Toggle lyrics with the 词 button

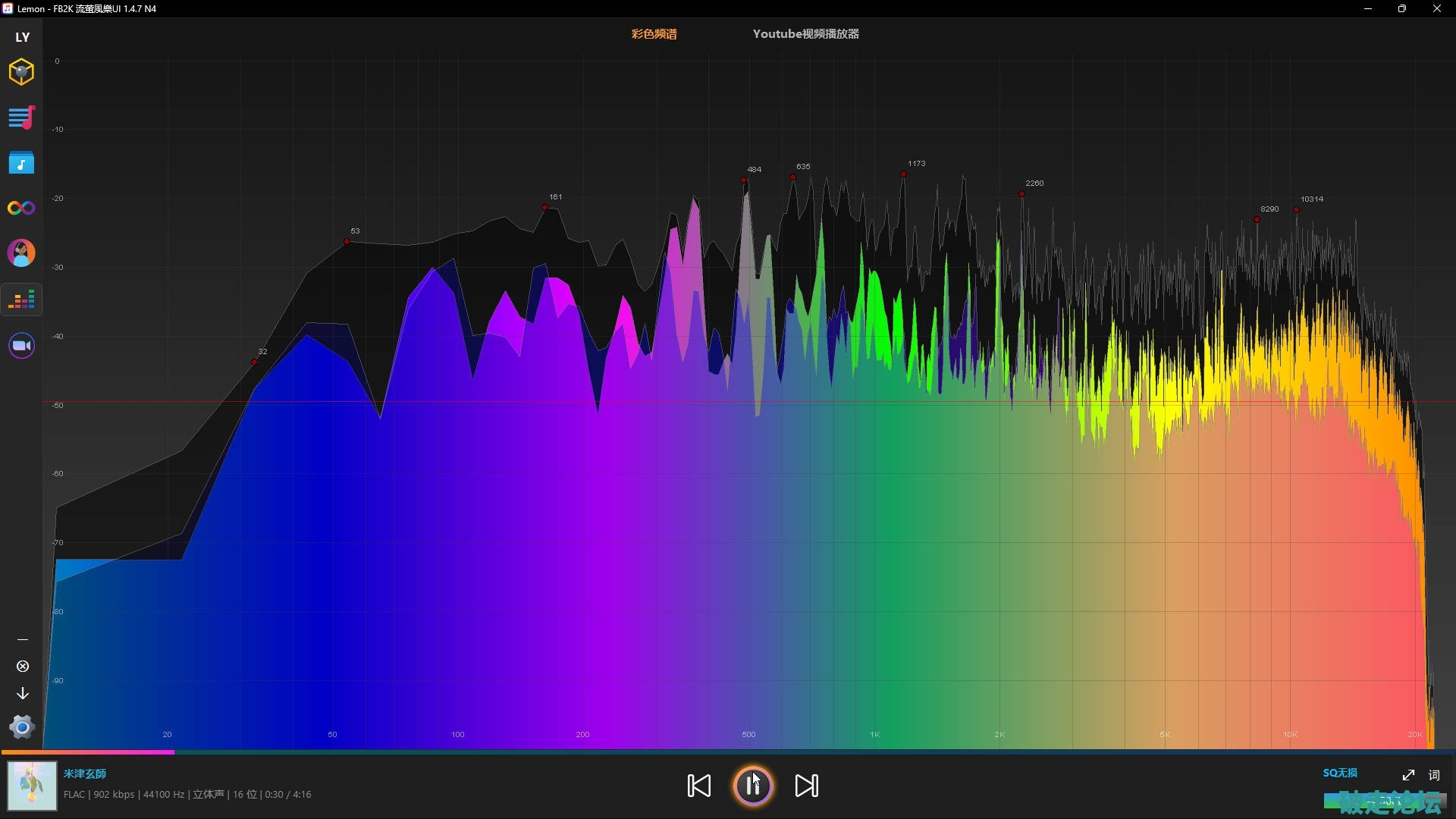1434,775
